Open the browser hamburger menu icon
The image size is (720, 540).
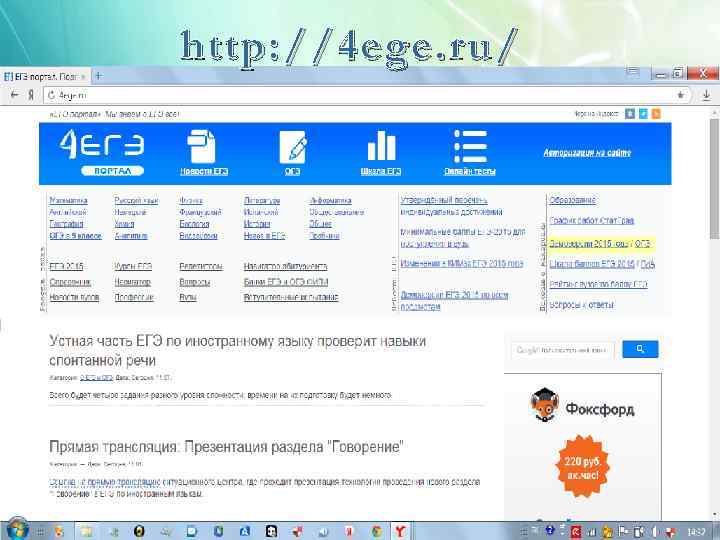[x=632, y=72]
